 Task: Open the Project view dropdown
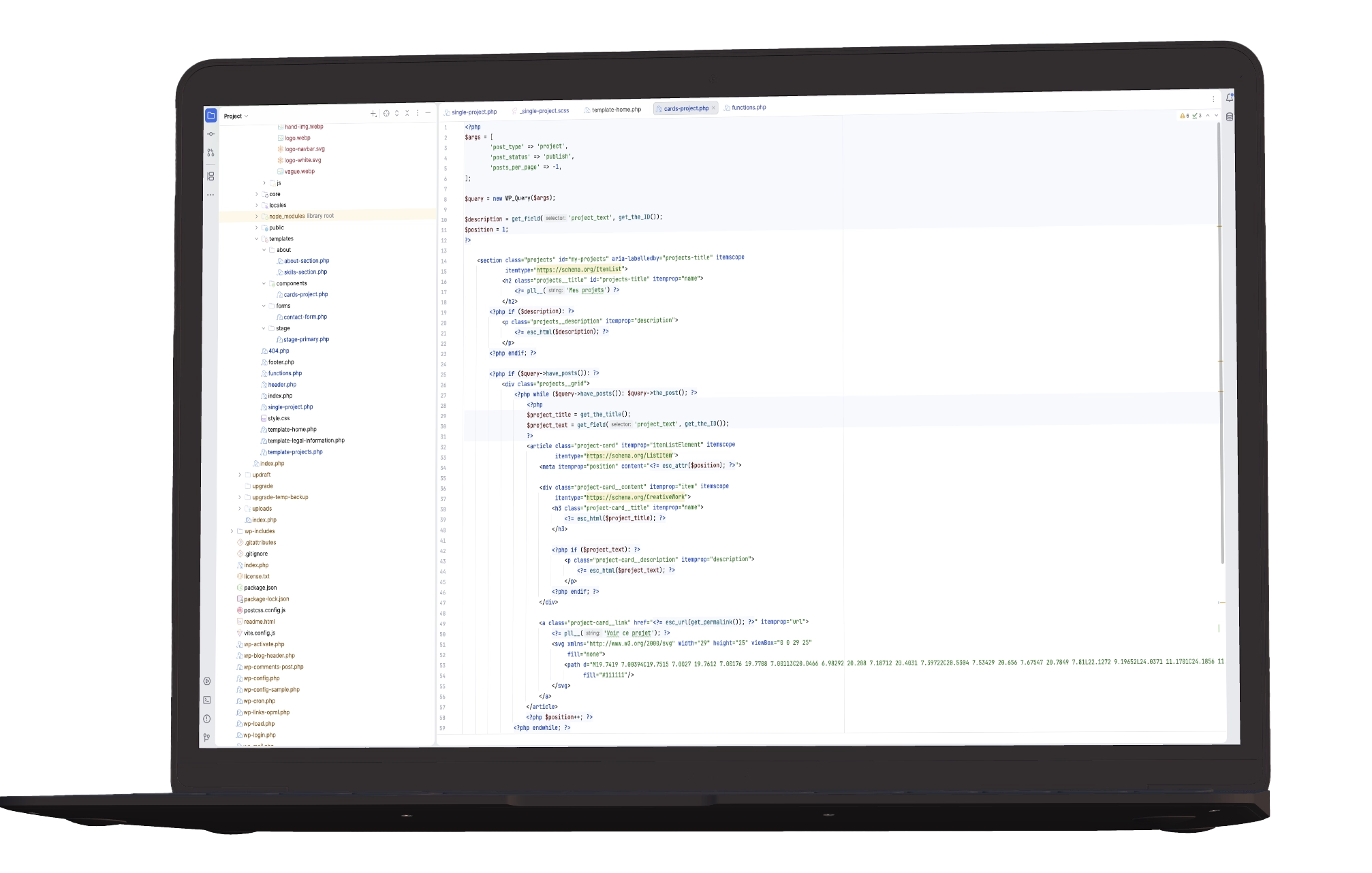(236, 116)
